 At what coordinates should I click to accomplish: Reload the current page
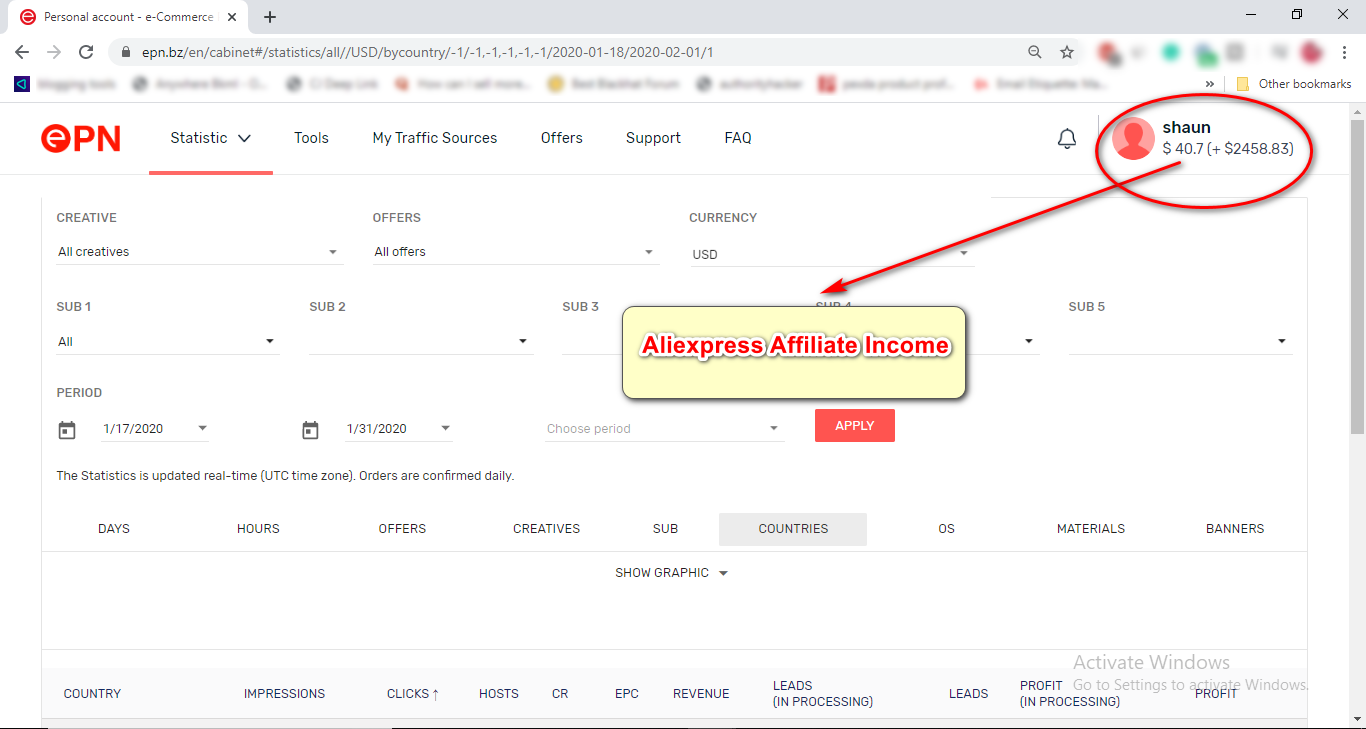[x=86, y=52]
